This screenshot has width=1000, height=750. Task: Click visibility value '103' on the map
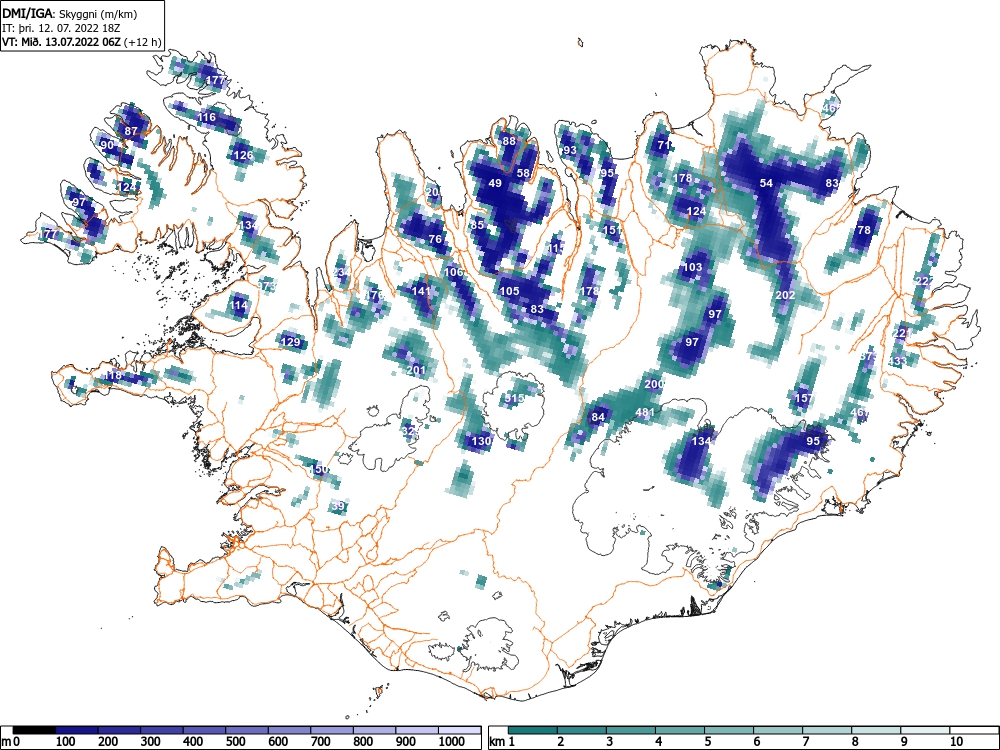pos(693,267)
